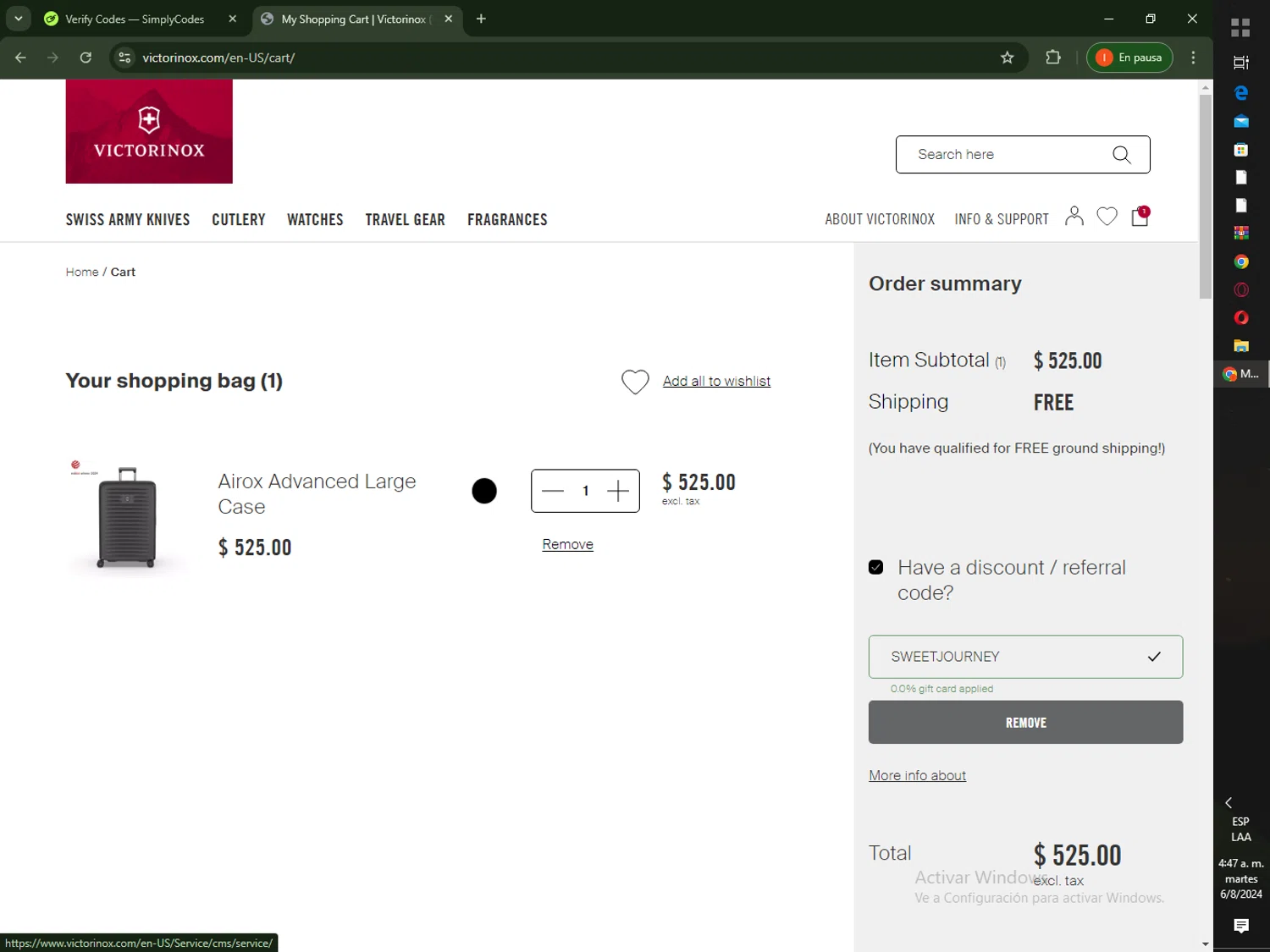Close the Verify Codes tab
Viewport: 1270px width, 952px height.
tap(233, 19)
